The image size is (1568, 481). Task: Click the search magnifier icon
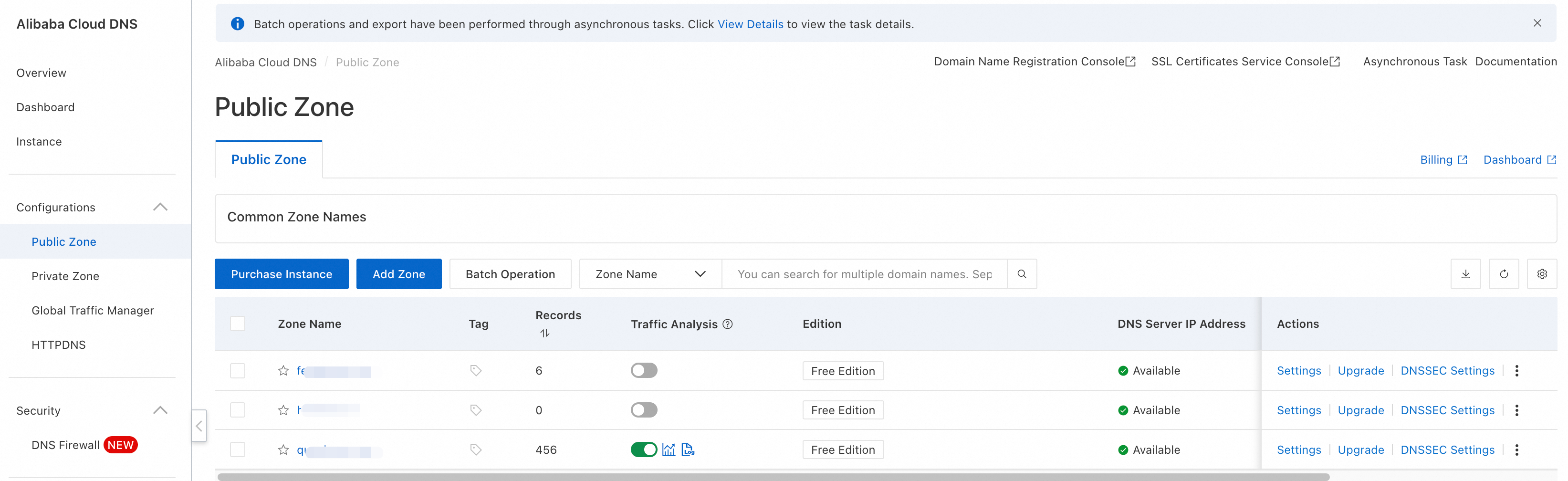pos(1022,274)
